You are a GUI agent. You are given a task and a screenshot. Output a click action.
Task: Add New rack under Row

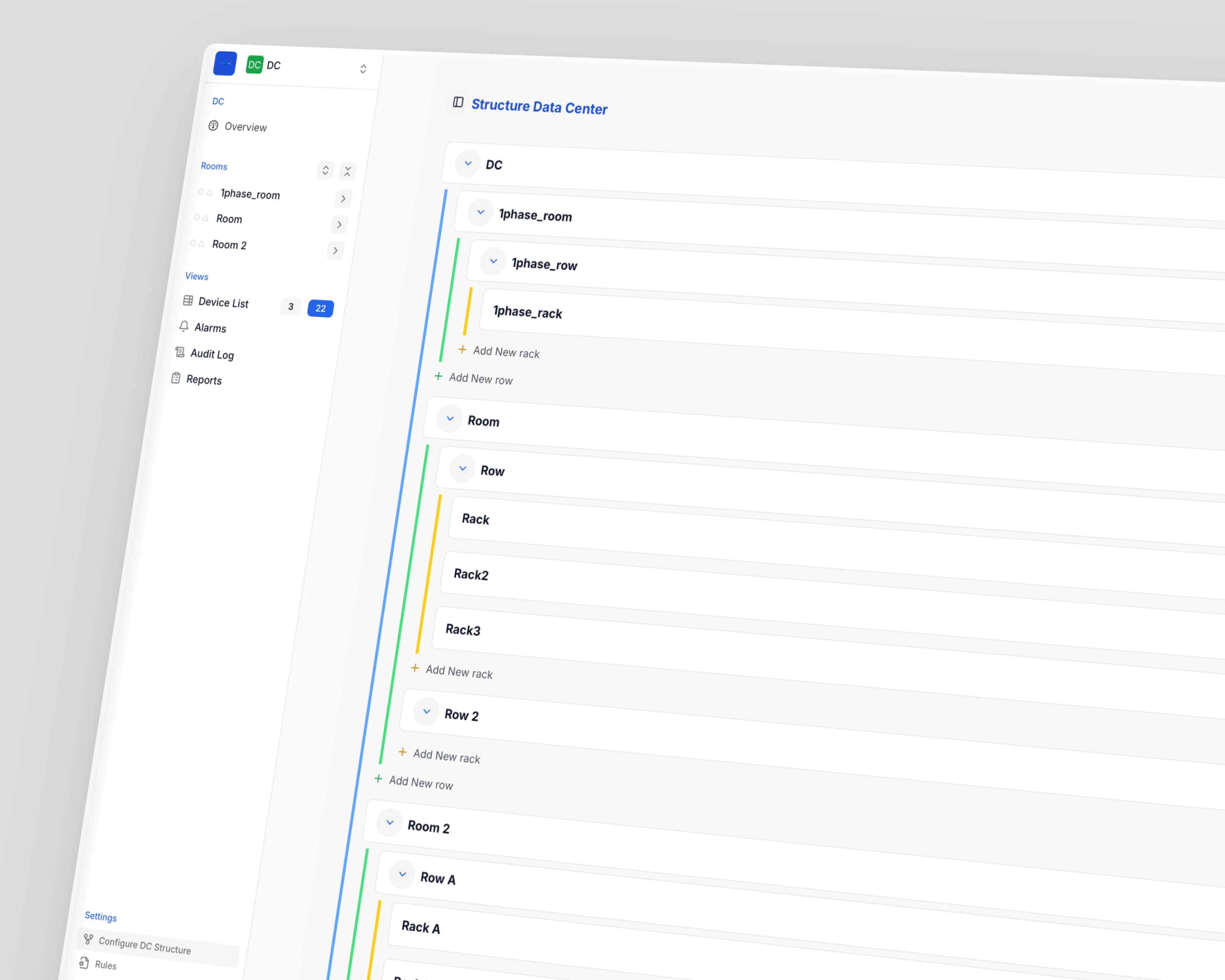tap(452, 672)
